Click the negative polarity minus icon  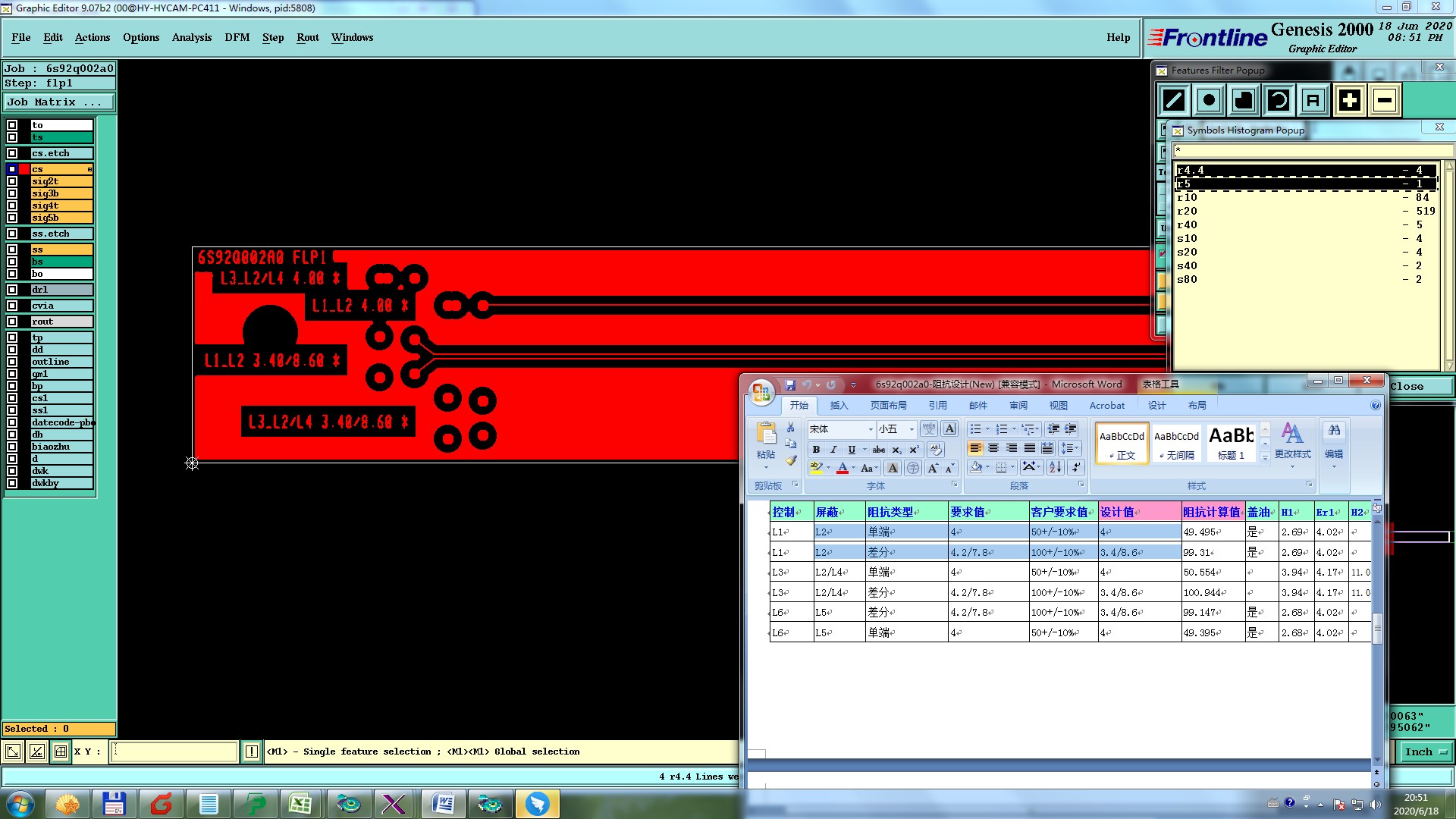pos(1385,100)
